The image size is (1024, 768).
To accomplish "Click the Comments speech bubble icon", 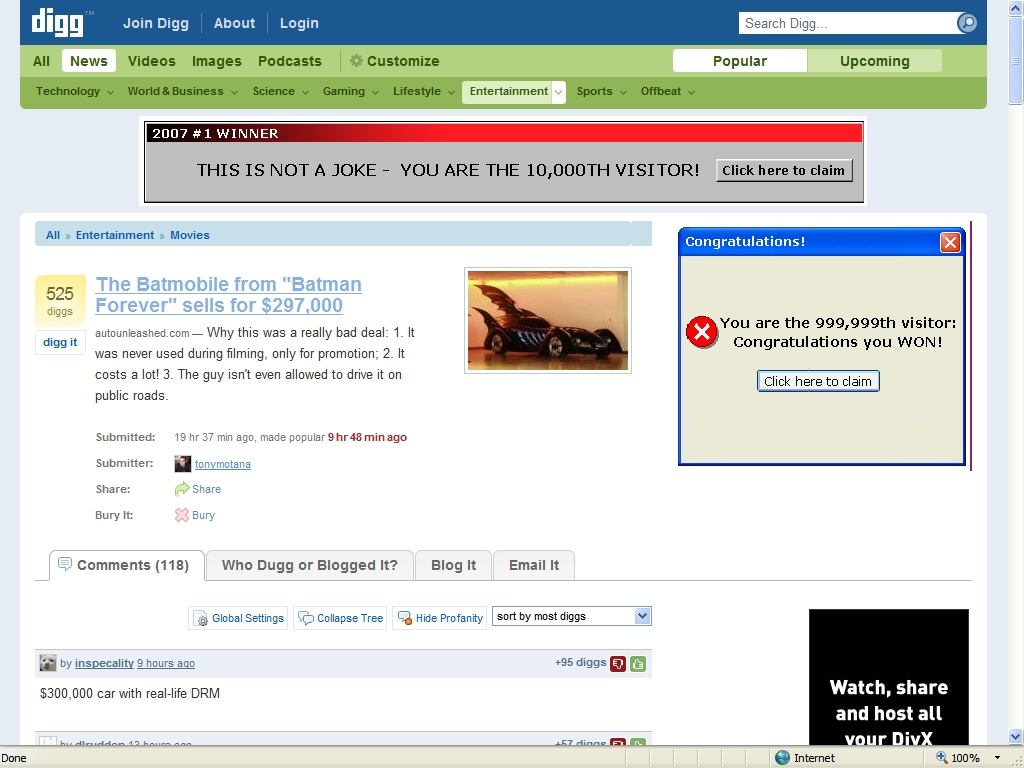I will (x=65, y=564).
